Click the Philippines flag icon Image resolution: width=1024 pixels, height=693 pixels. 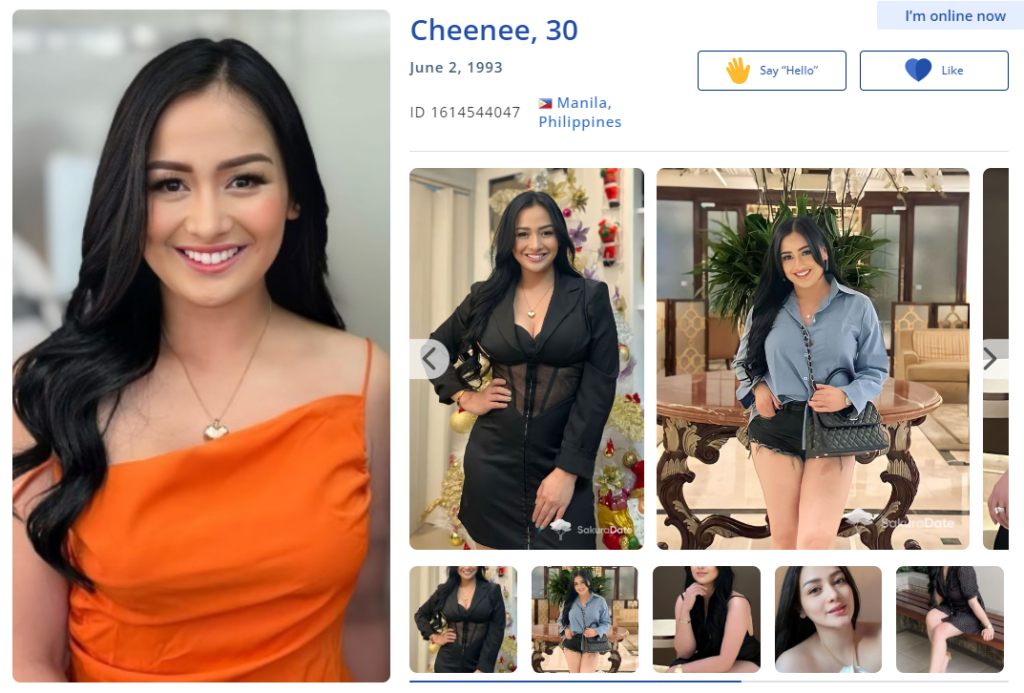pyautogui.click(x=545, y=103)
